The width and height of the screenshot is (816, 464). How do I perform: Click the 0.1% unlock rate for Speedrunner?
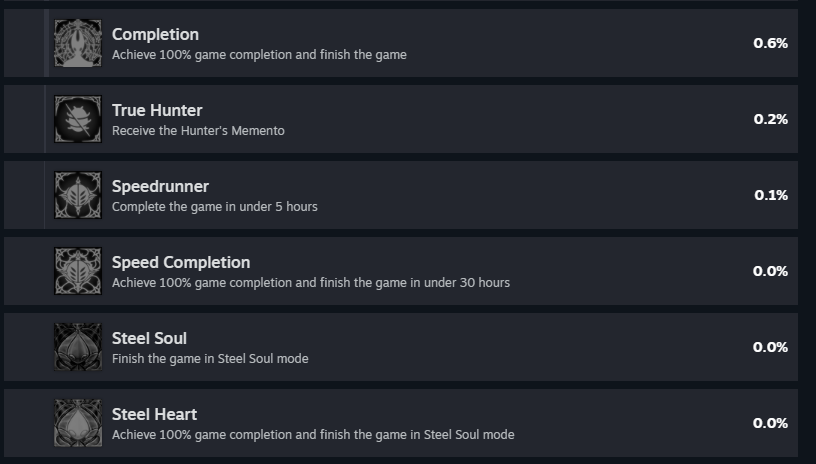(x=771, y=195)
